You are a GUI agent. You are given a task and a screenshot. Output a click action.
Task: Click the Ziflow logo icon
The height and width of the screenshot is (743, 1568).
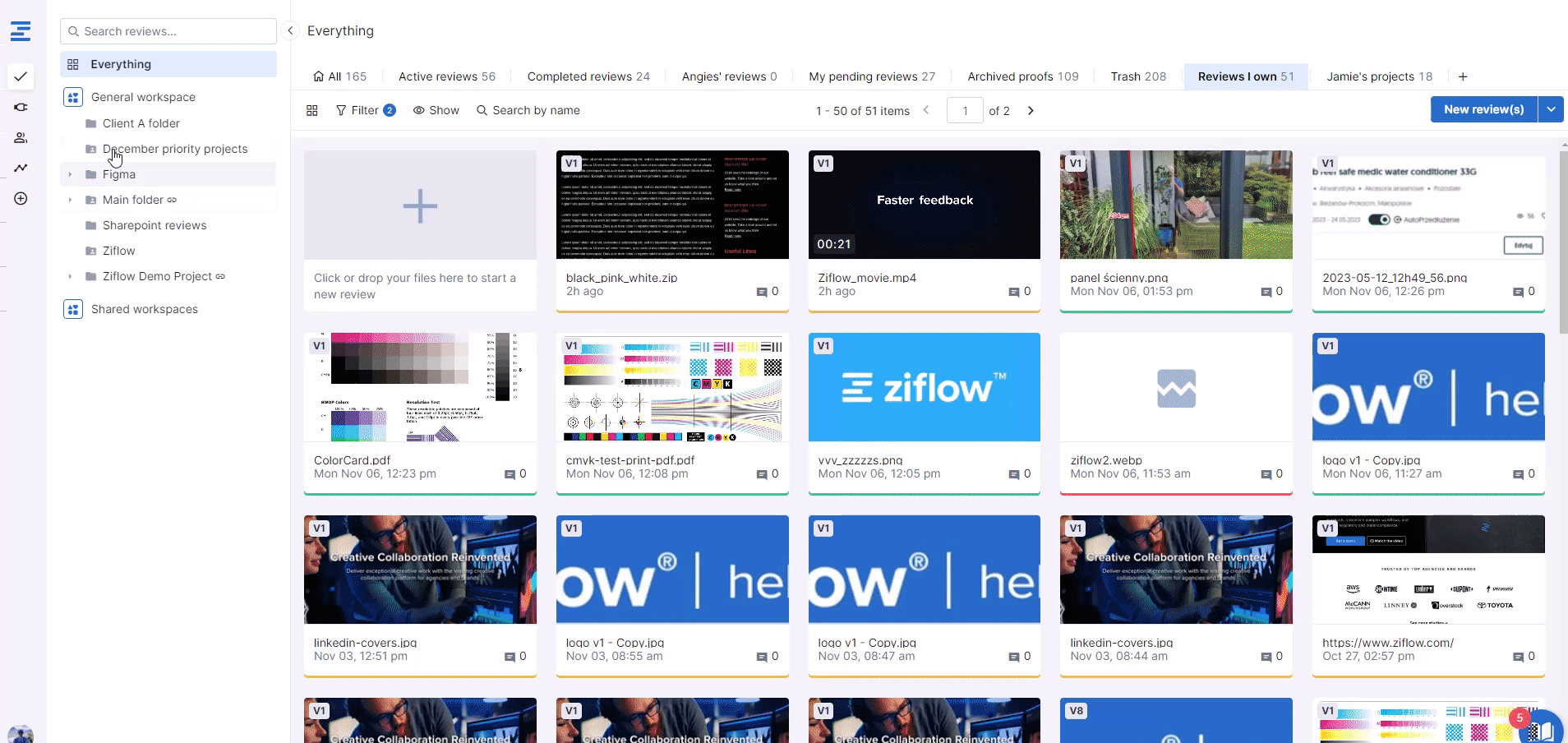(21, 31)
